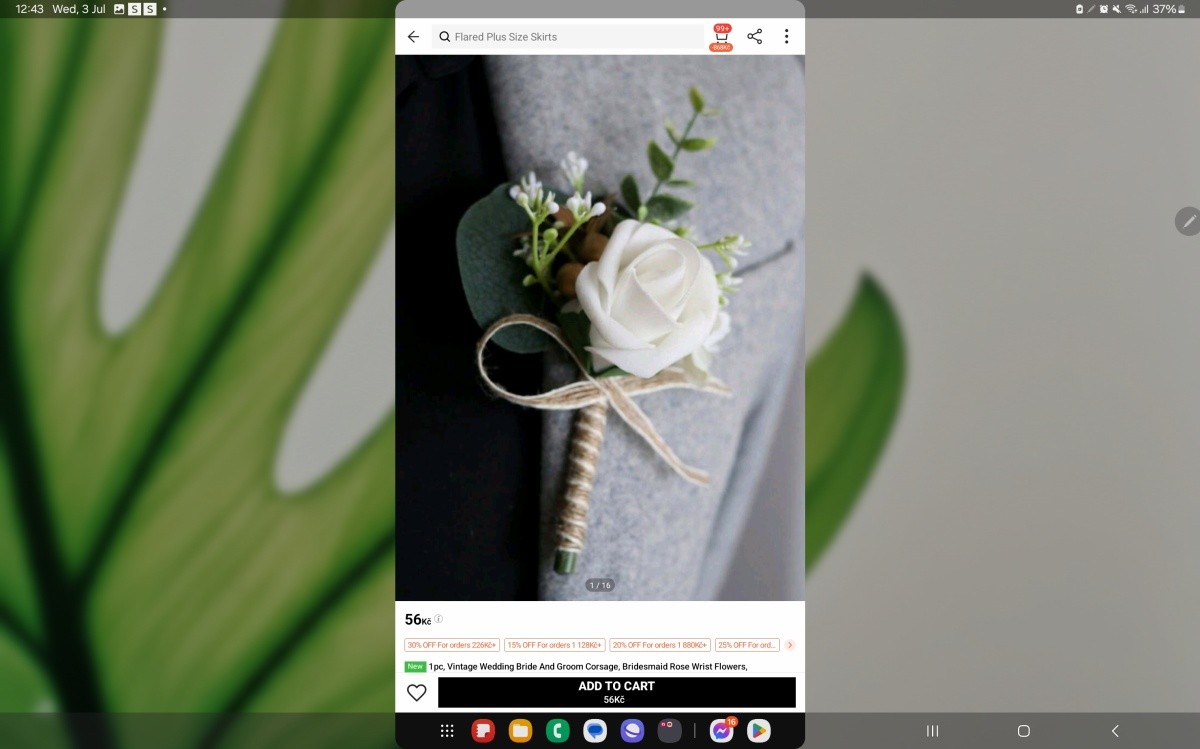Tap the green 'New' badge beside product title
This screenshot has height=749, width=1200.
click(x=415, y=666)
